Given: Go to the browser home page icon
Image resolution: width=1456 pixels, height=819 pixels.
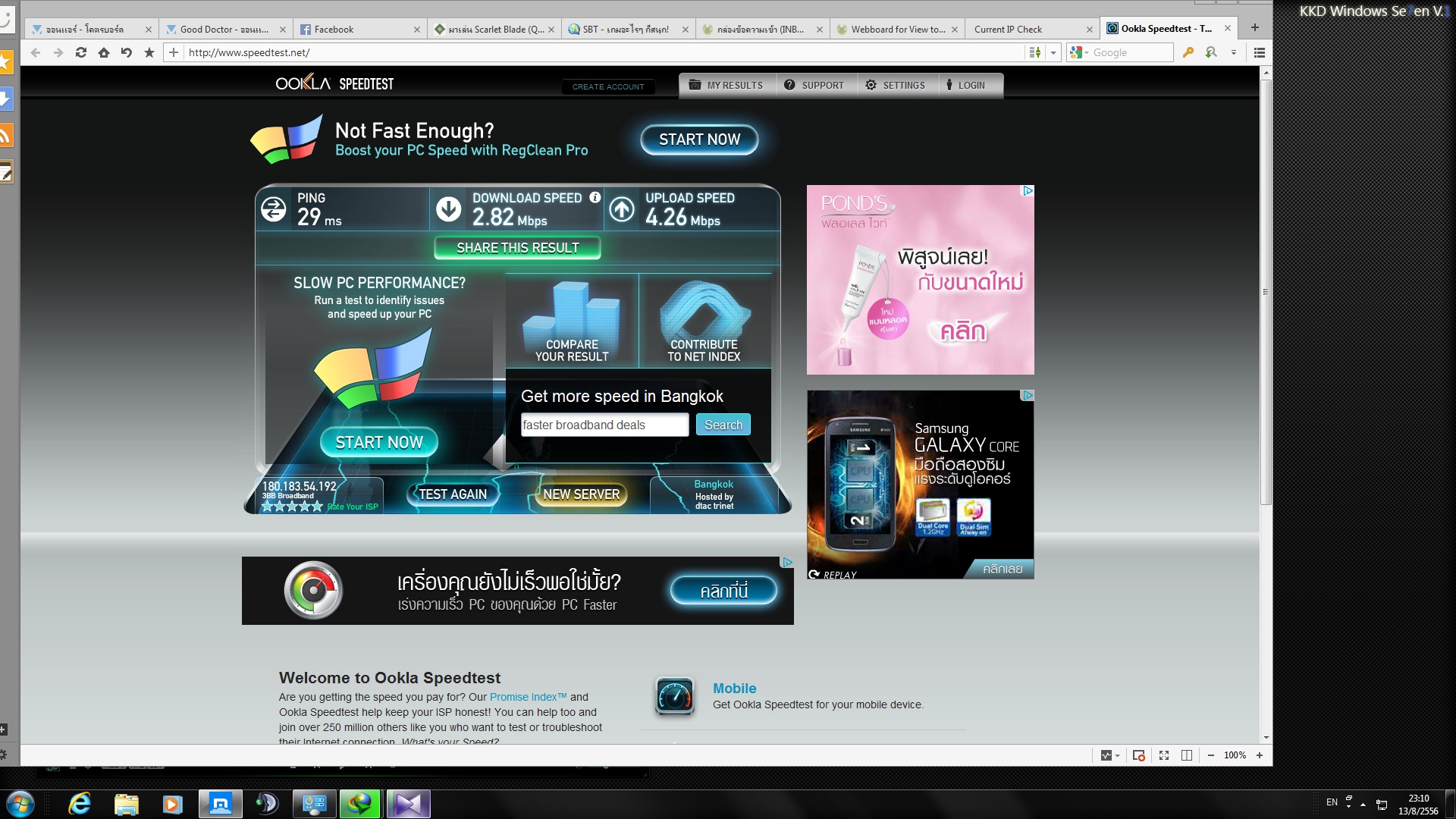Looking at the screenshot, I should point(104,52).
